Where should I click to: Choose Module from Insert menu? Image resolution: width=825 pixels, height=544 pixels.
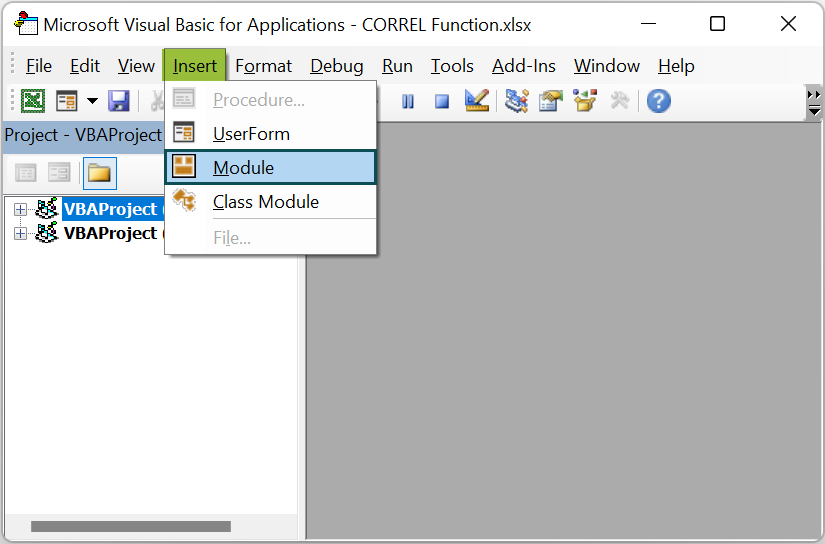[270, 167]
